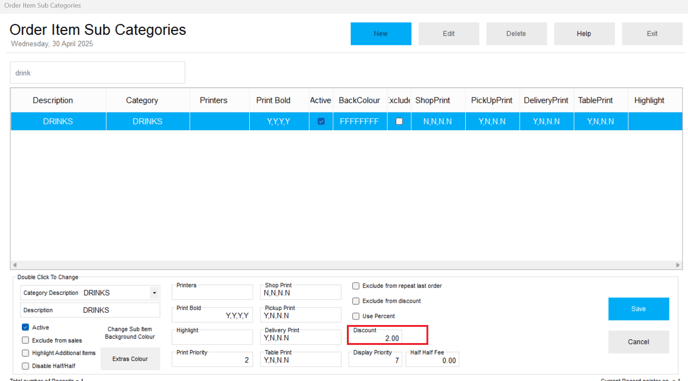Cancel the current edit
Viewport: 688px width, 381px height.
pyautogui.click(x=638, y=342)
